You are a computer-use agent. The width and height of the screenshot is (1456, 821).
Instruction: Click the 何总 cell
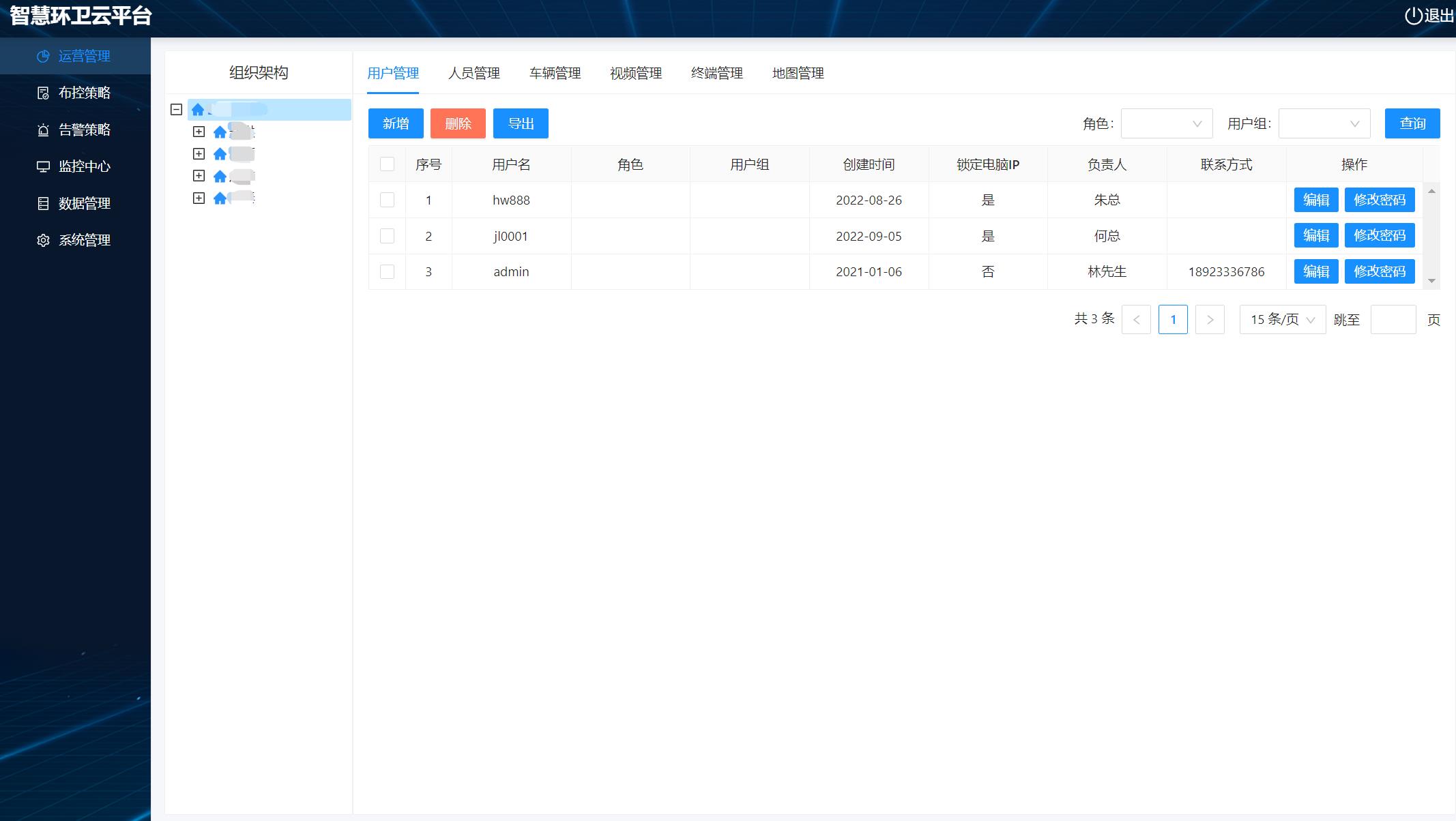coord(1107,236)
